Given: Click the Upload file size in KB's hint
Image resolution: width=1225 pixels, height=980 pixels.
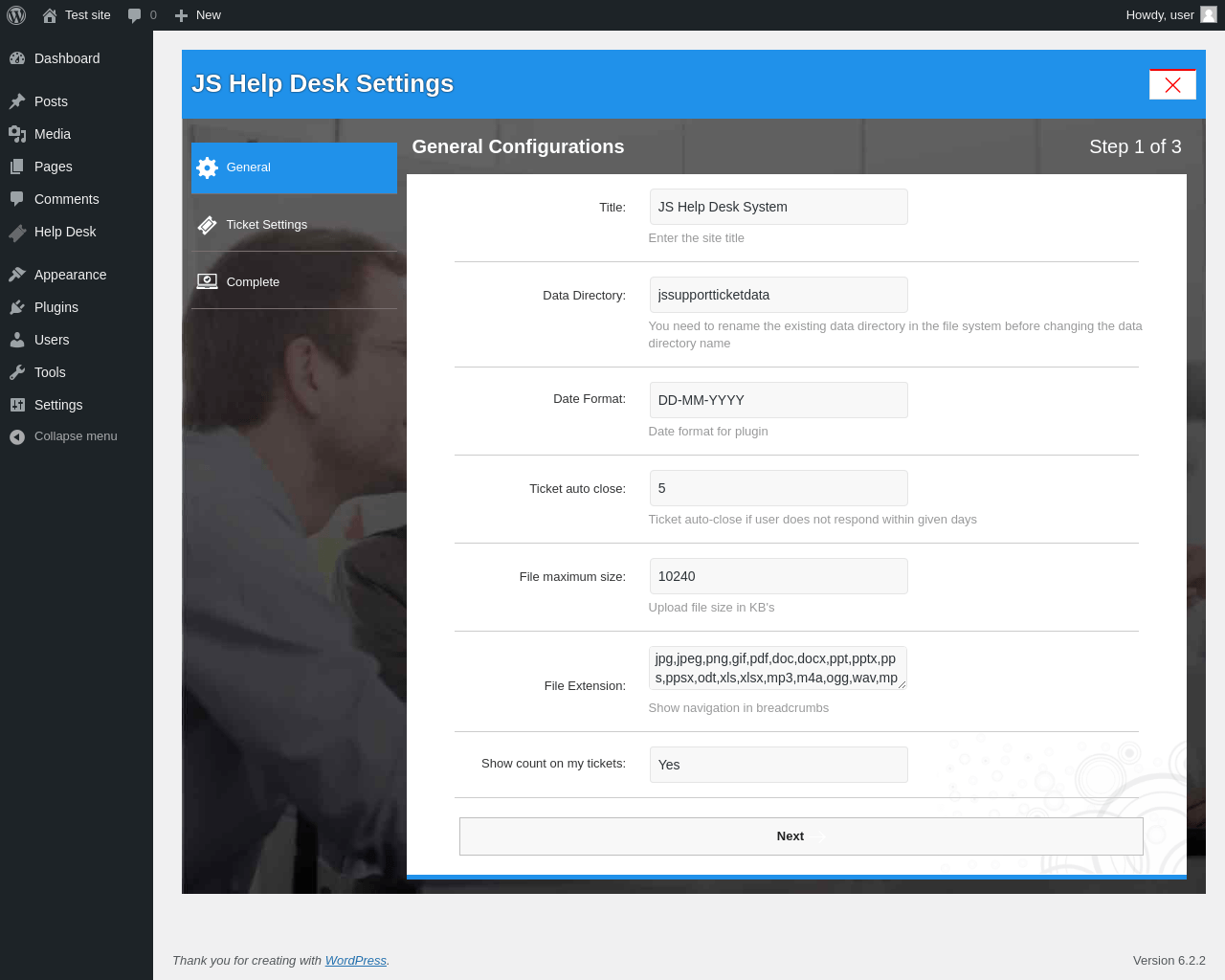Looking at the screenshot, I should pos(712,608).
